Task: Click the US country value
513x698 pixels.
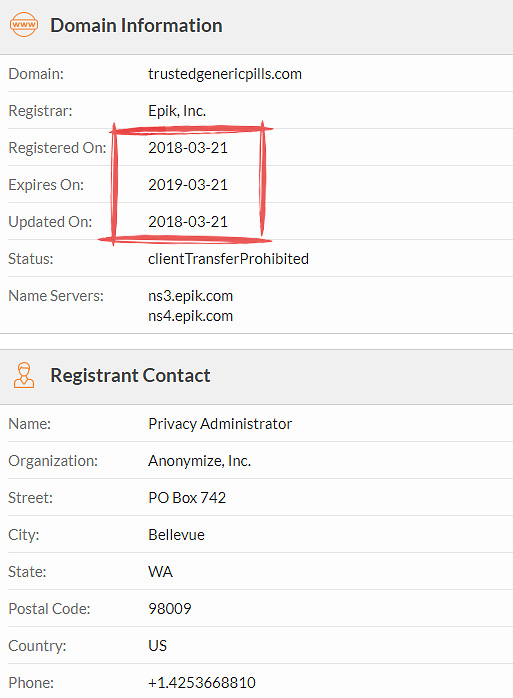Action: coord(157,645)
